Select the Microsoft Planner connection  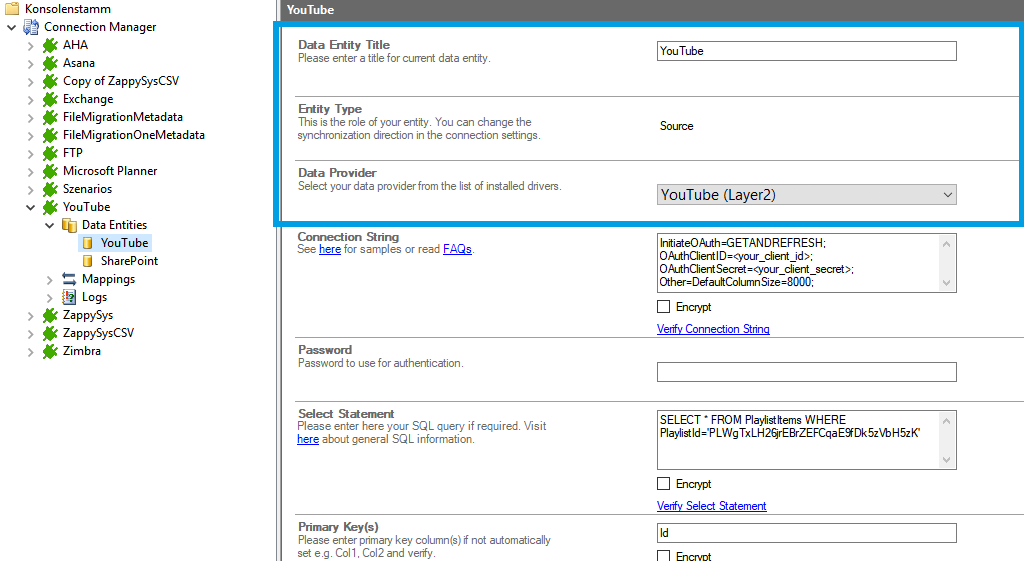coord(110,171)
